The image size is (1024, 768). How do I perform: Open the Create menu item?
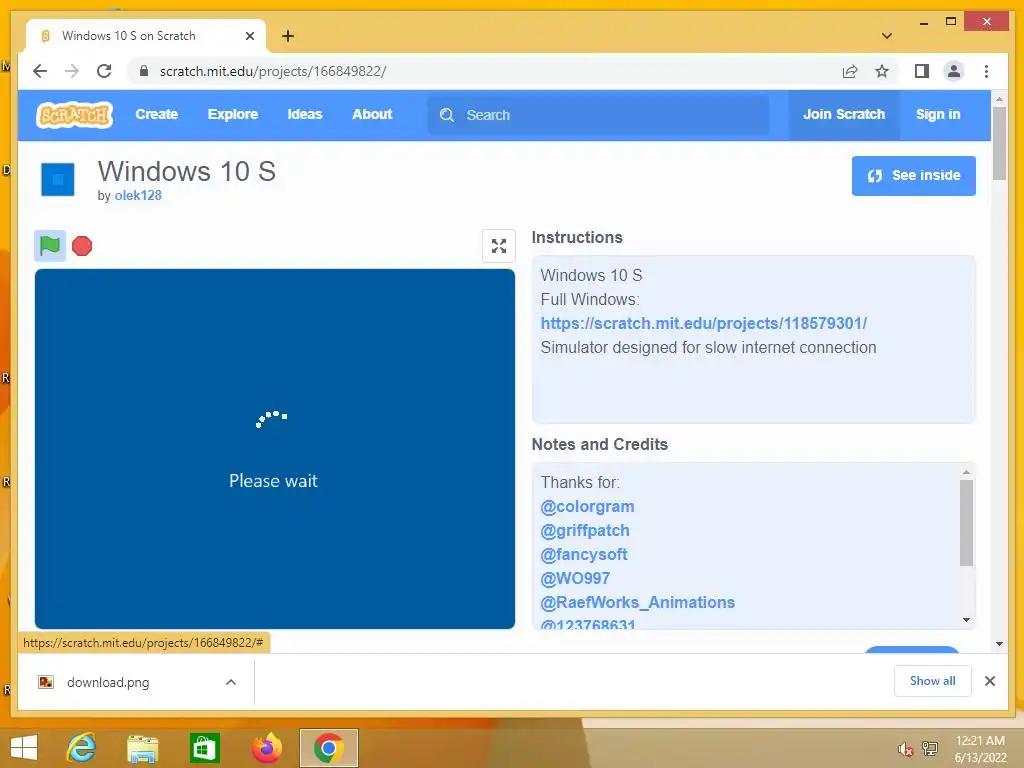pyautogui.click(x=157, y=114)
